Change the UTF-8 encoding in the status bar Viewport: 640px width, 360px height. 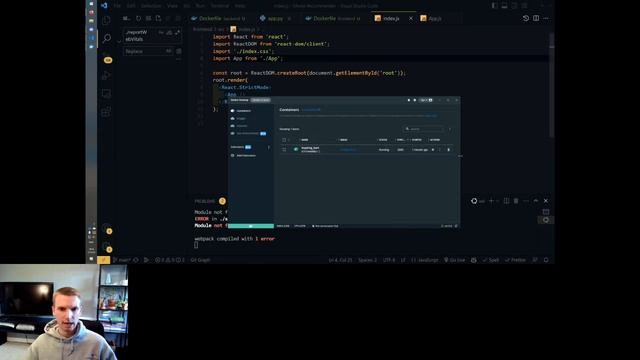[x=389, y=260]
